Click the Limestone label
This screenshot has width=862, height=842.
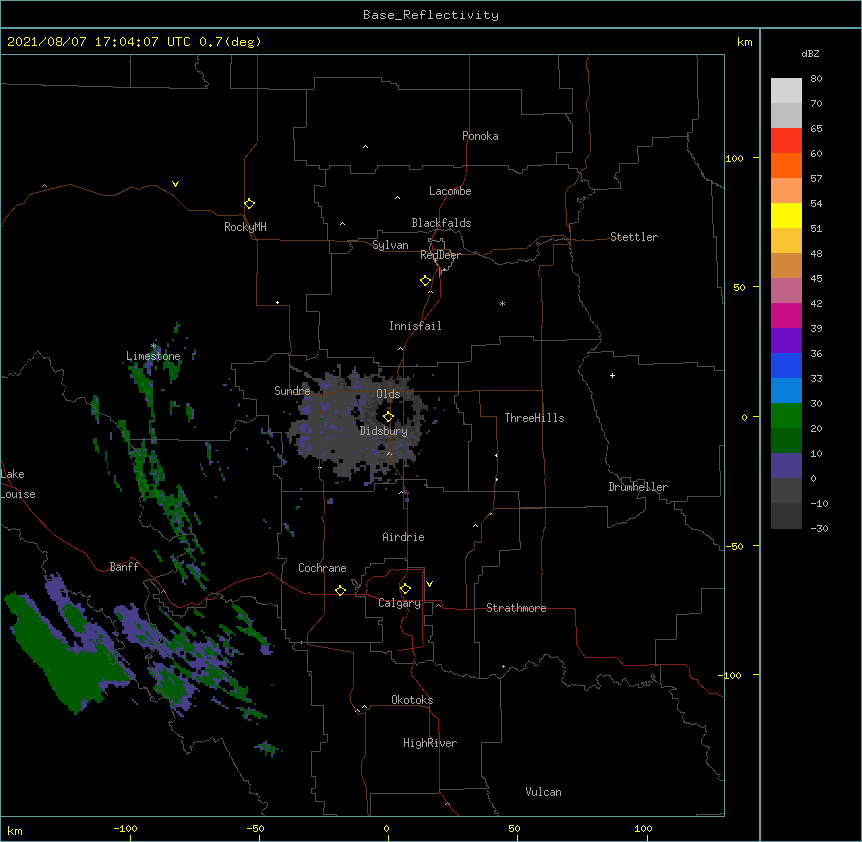(153, 356)
